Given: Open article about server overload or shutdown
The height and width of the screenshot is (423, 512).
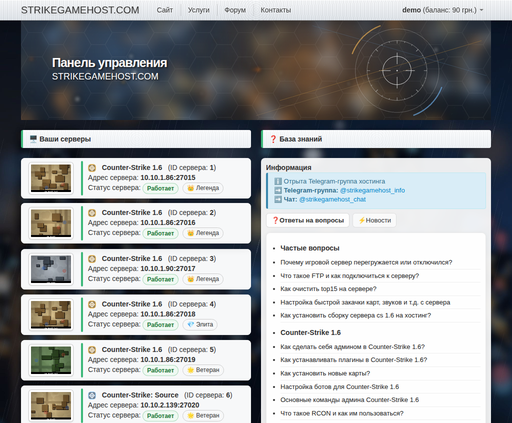Looking at the screenshot, I should pos(366,262).
